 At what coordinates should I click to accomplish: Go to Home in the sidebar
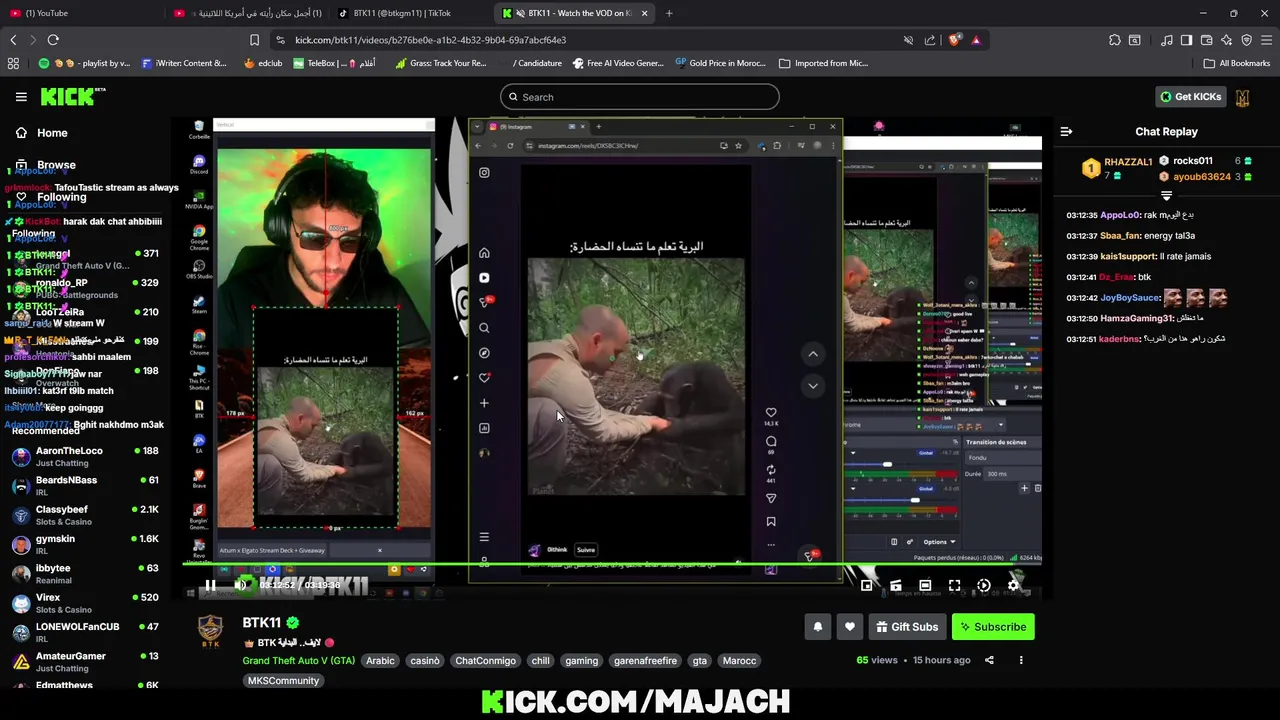(41, 133)
